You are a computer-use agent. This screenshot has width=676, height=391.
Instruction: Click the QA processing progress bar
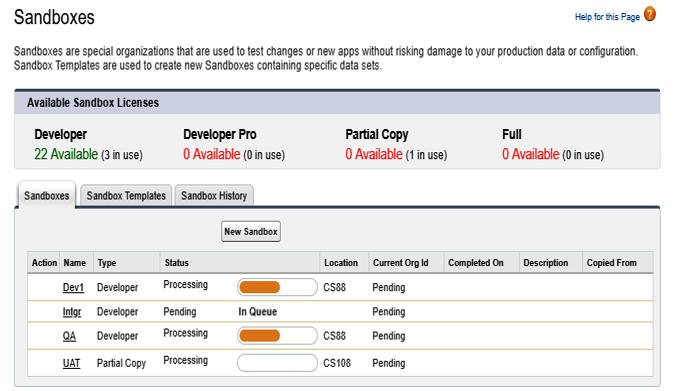coord(277,336)
